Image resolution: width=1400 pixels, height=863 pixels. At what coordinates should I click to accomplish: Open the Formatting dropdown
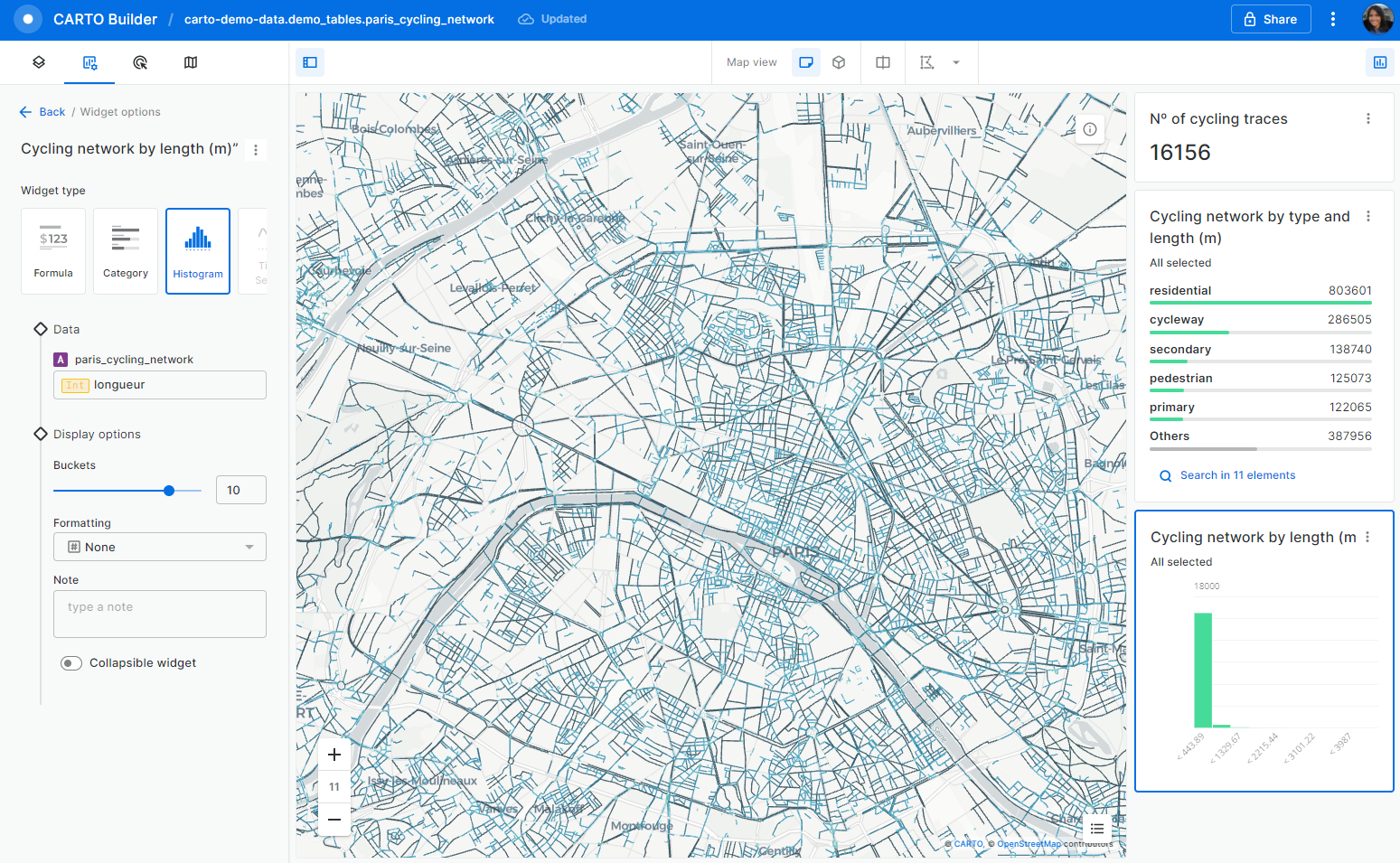pyautogui.click(x=160, y=547)
